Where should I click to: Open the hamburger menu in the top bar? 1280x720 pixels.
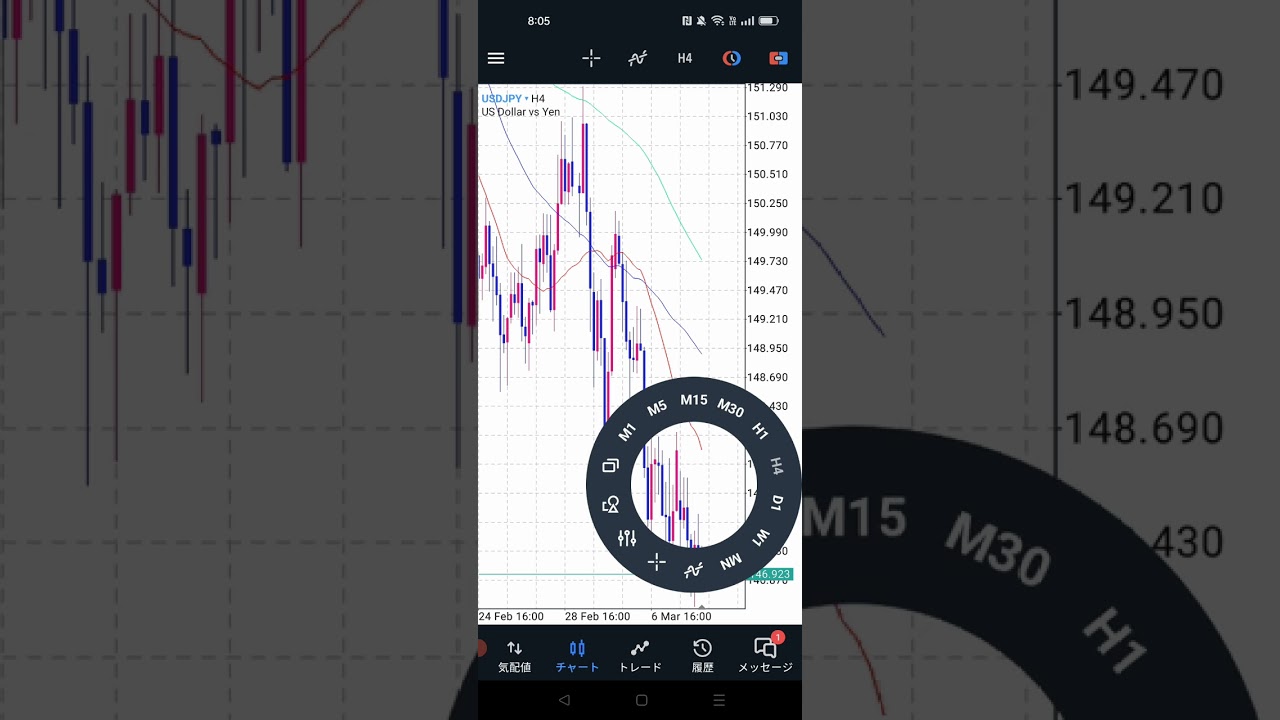click(496, 58)
